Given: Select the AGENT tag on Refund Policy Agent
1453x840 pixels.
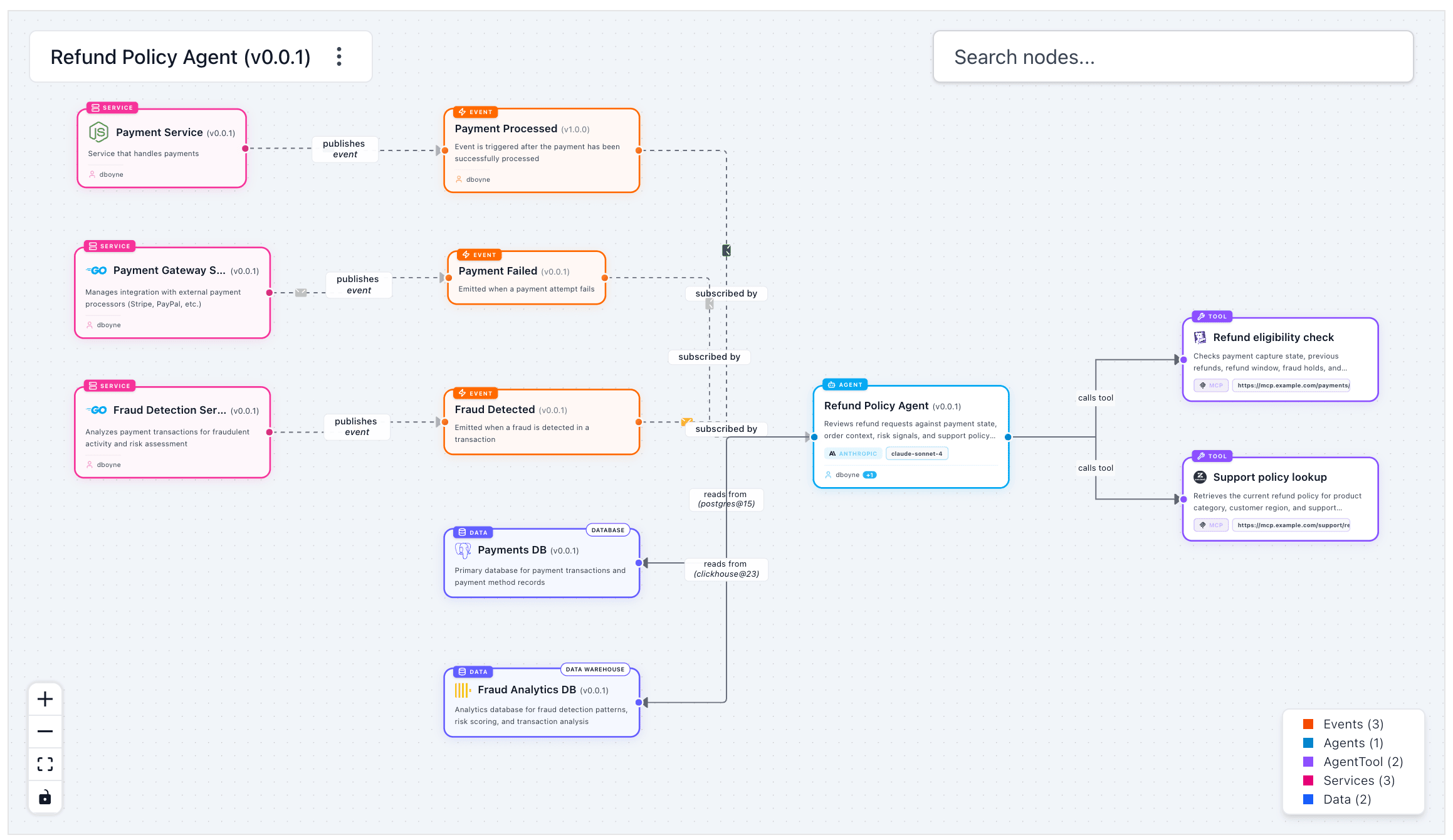Looking at the screenshot, I should click(845, 384).
